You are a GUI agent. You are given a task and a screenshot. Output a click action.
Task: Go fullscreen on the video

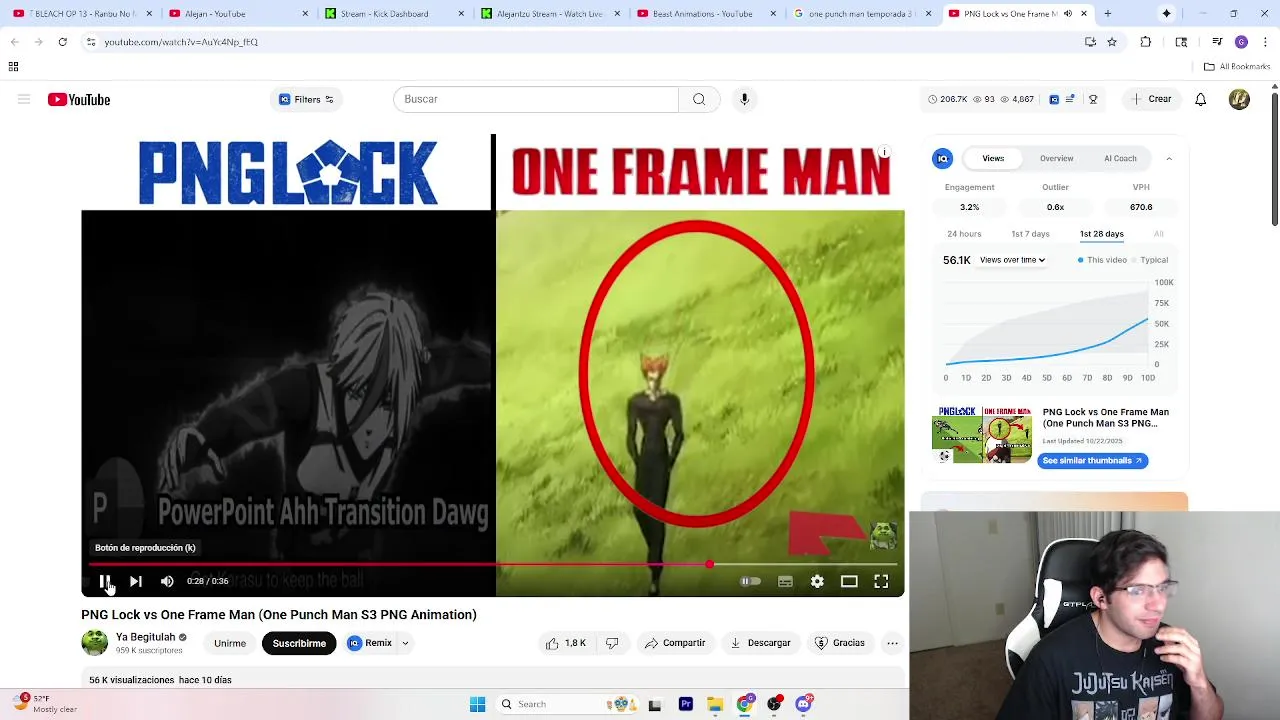(x=881, y=581)
